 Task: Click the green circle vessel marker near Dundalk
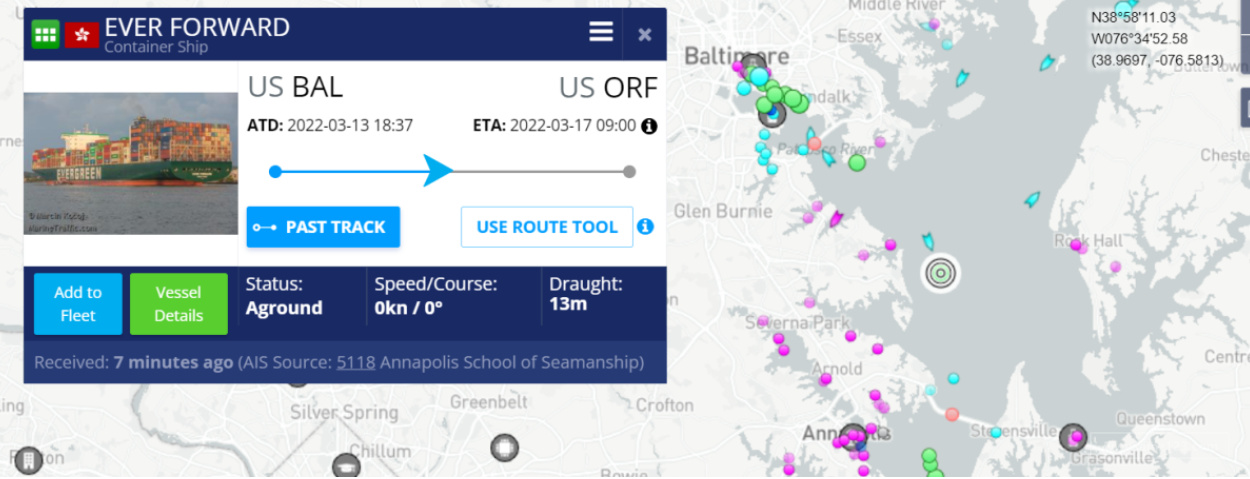pyautogui.click(x=797, y=102)
